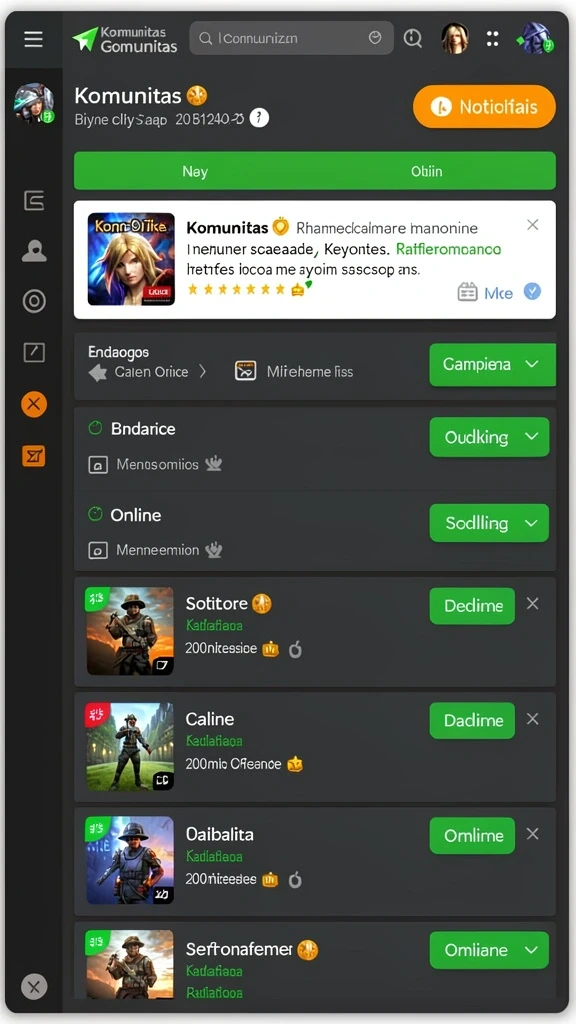The height and width of the screenshot is (1024, 576).
Task: Switch to the Oliin tab
Action: (426, 171)
